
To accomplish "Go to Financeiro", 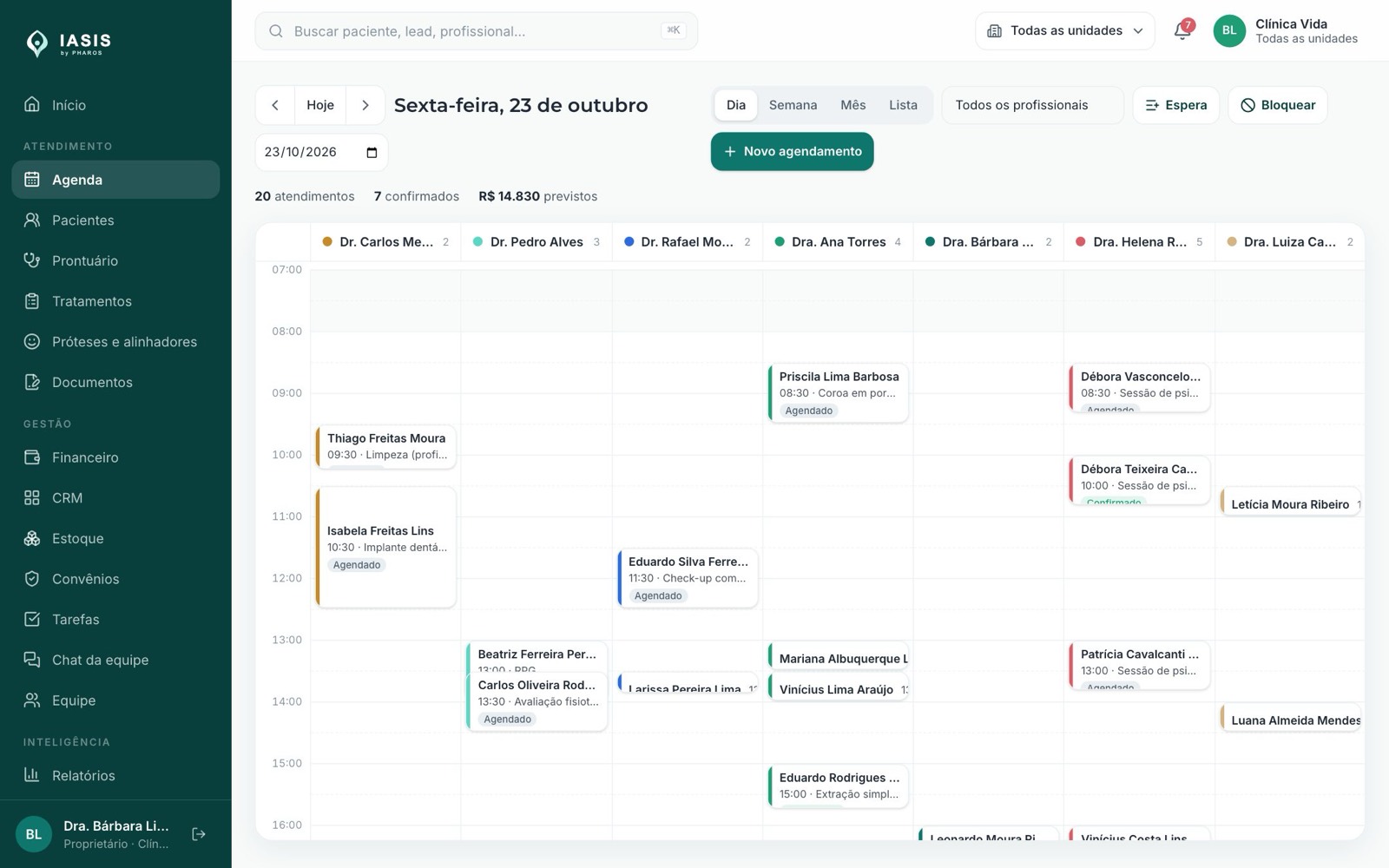I will pos(115,457).
